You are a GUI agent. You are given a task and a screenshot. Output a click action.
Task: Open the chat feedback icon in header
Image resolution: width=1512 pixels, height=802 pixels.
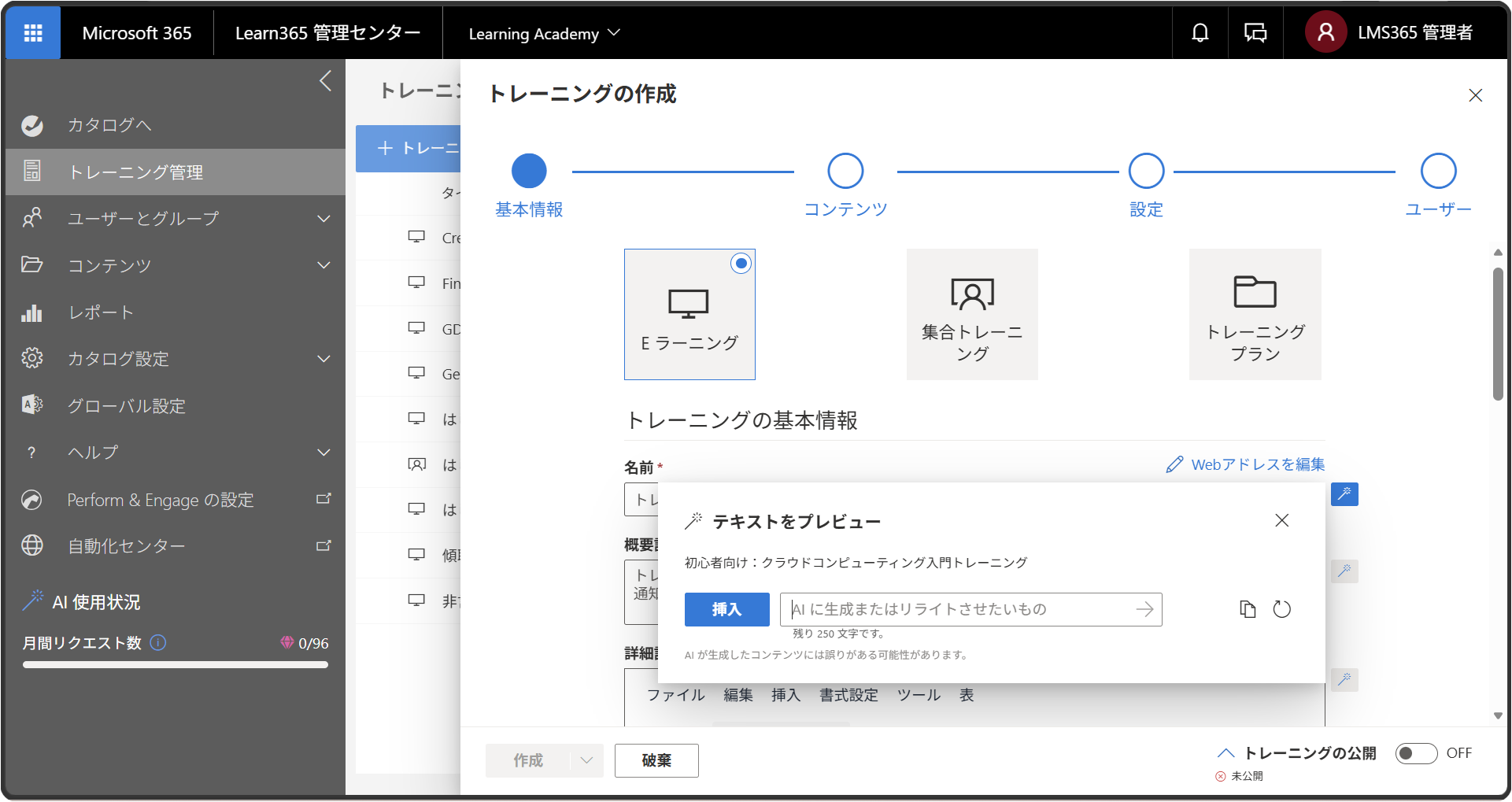pyautogui.click(x=1255, y=33)
